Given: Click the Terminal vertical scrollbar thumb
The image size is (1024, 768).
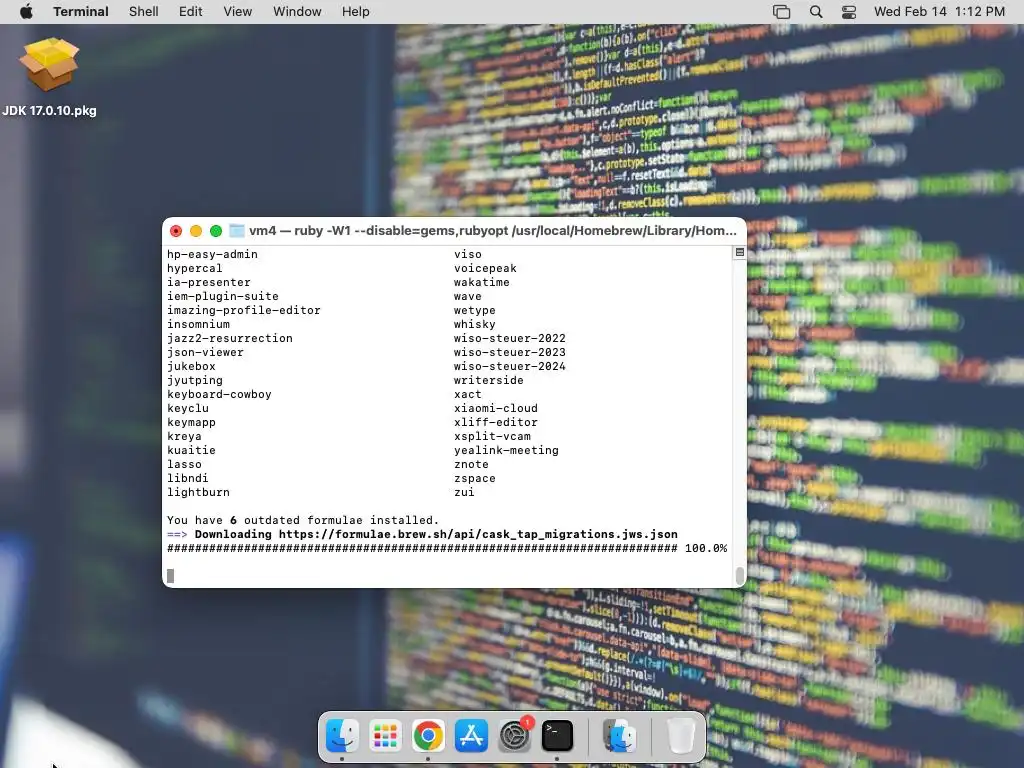Looking at the screenshot, I should tap(740, 575).
